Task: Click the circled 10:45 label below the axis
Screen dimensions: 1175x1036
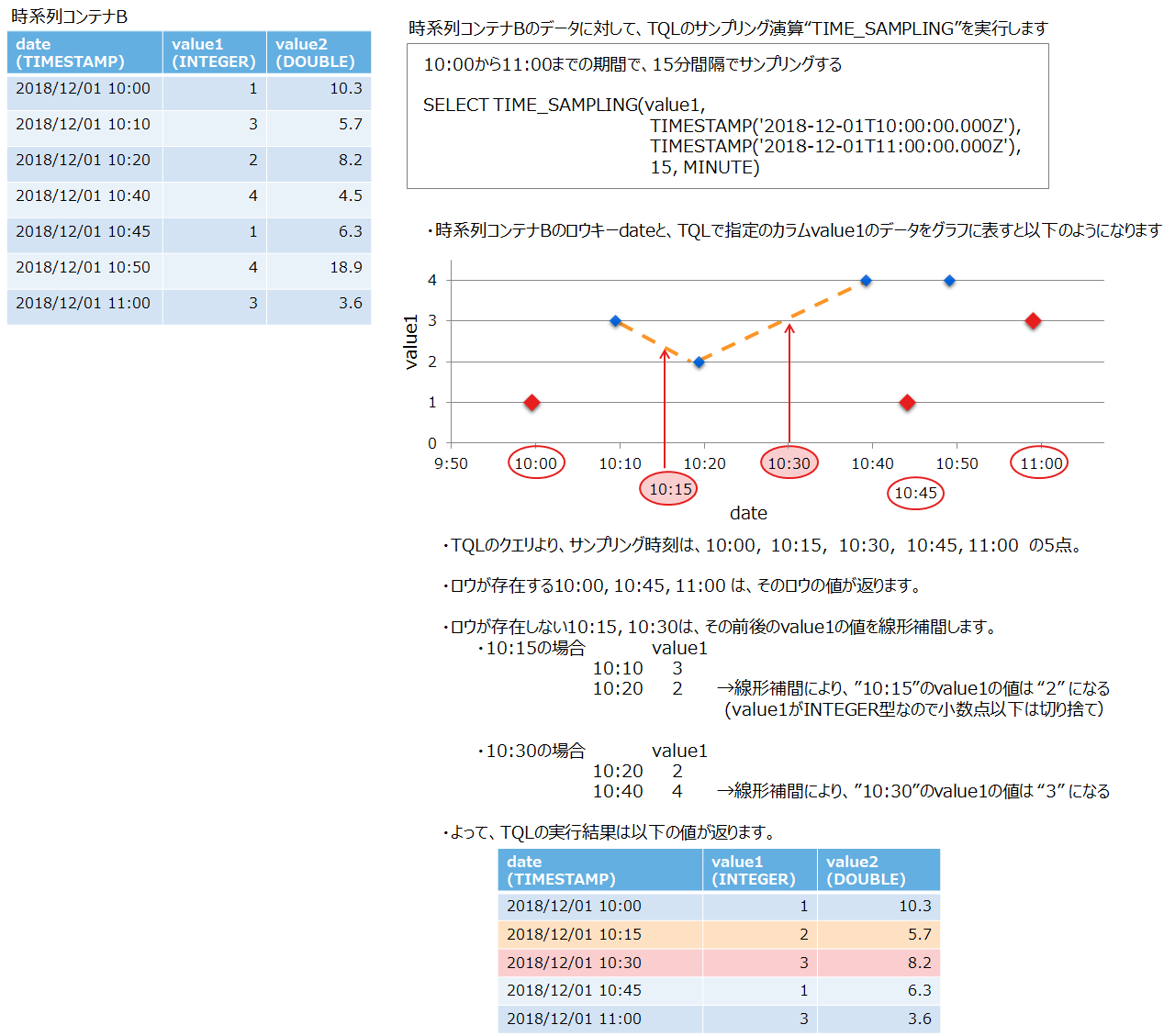Action: click(915, 493)
